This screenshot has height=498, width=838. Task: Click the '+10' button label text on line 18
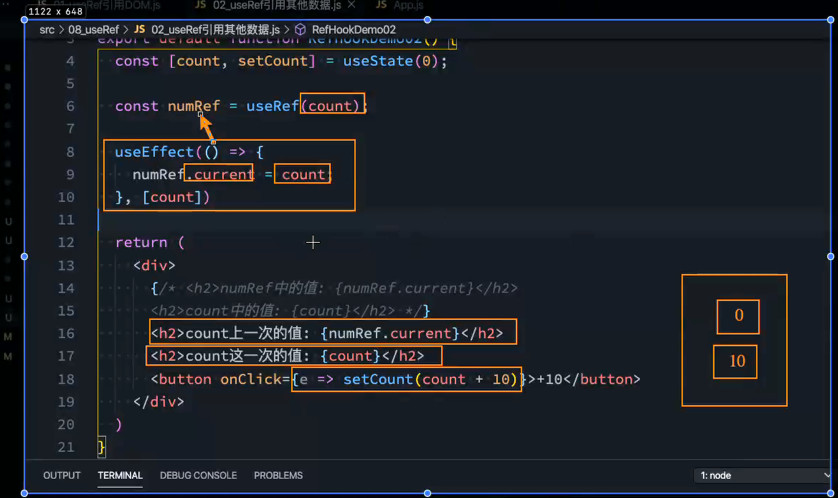(x=549, y=379)
